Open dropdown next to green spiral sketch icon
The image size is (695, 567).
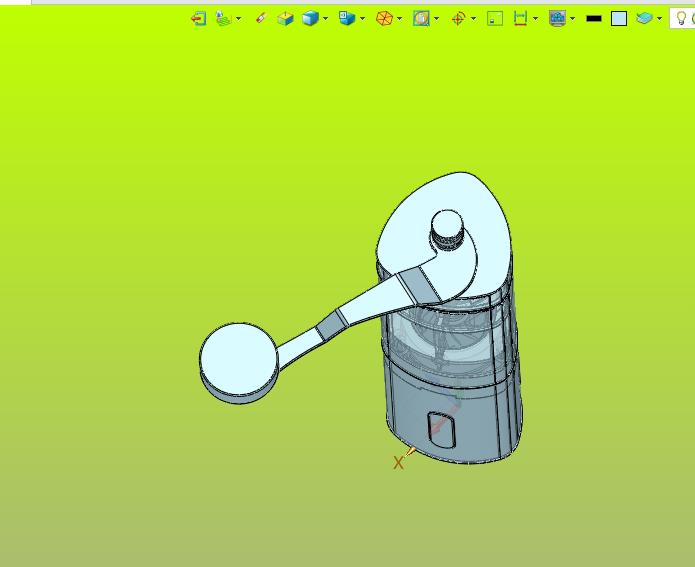pos(239,19)
